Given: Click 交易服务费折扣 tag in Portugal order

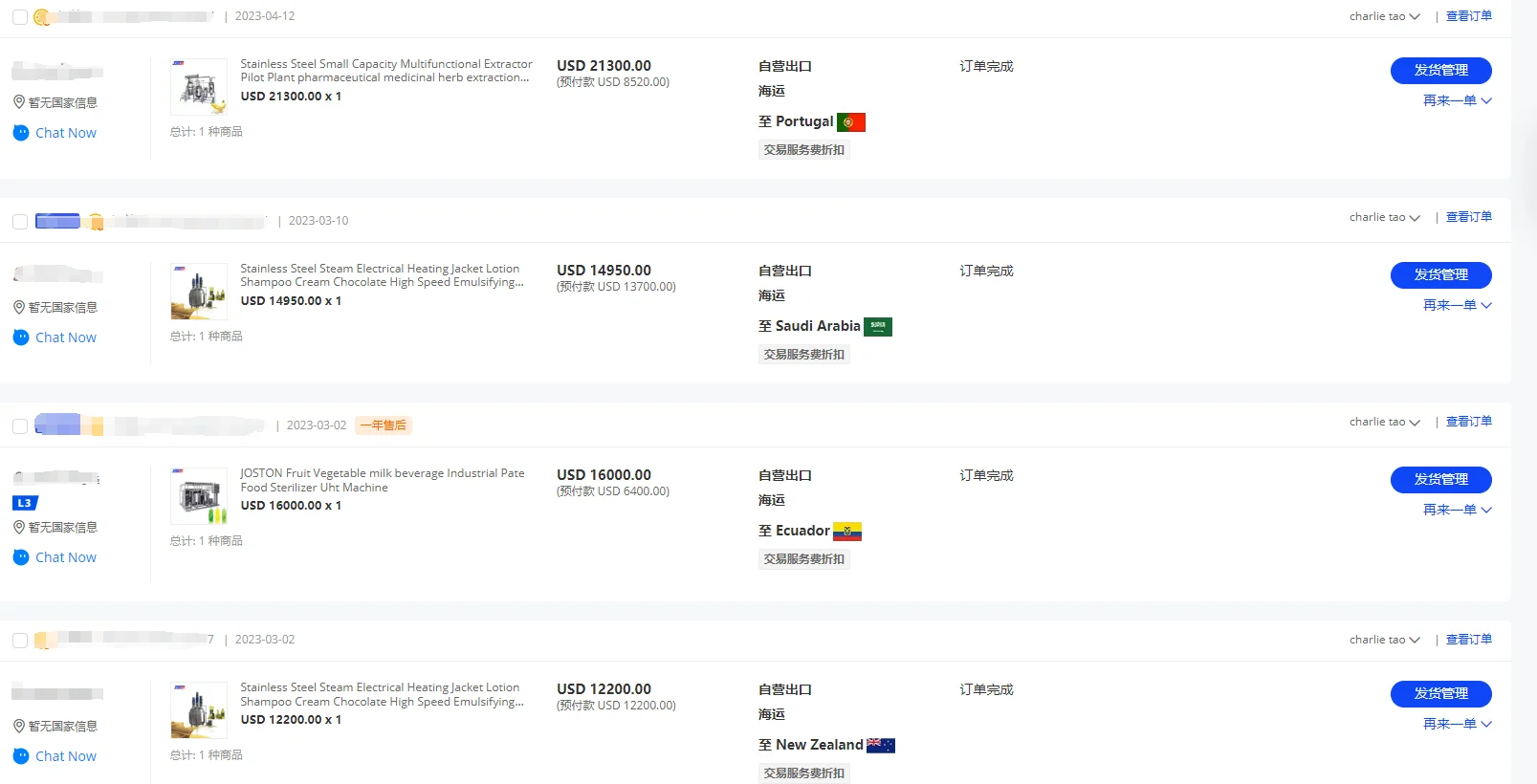Looking at the screenshot, I should pos(804,150).
